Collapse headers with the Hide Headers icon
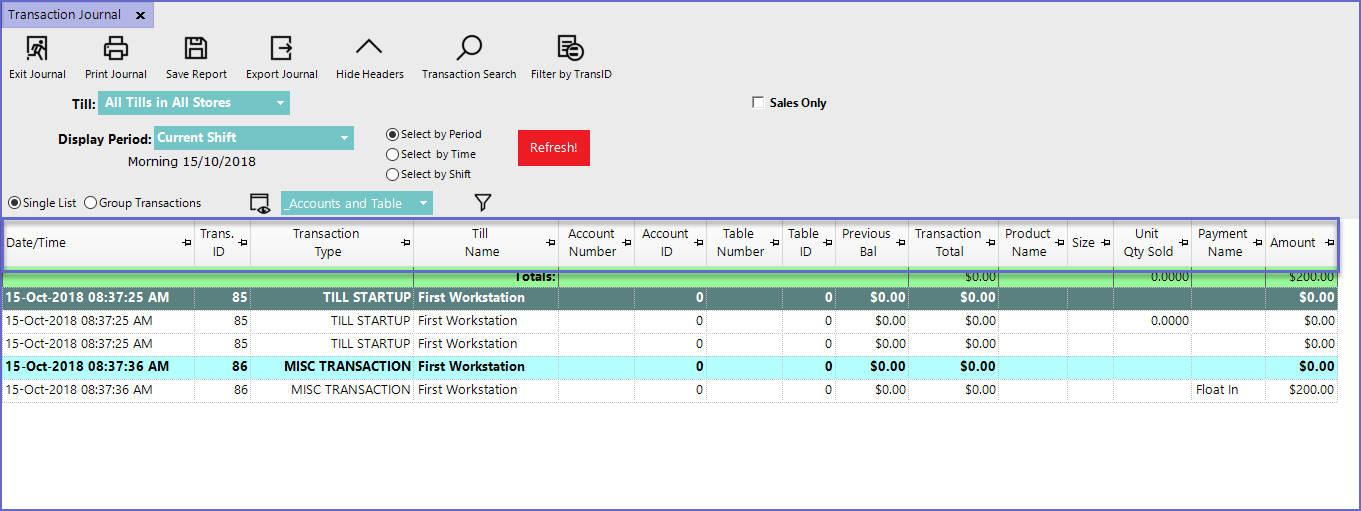Image resolution: width=1361 pixels, height=511 pixels. tap(369, 48)
